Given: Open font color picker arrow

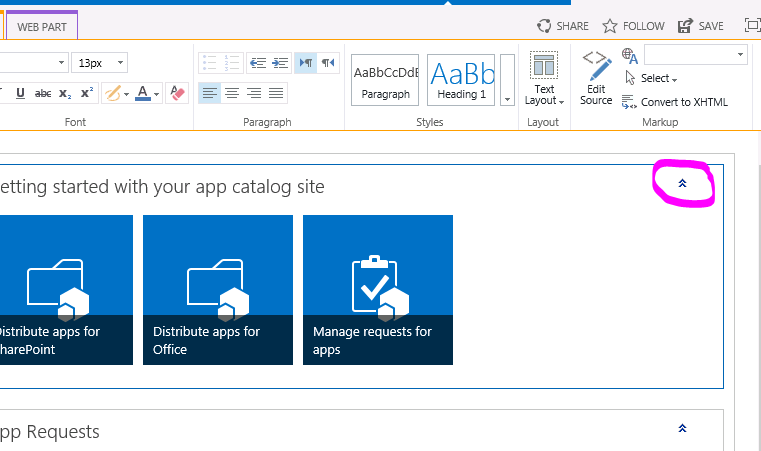Looking at the screenshot, I should pos(158,94).
